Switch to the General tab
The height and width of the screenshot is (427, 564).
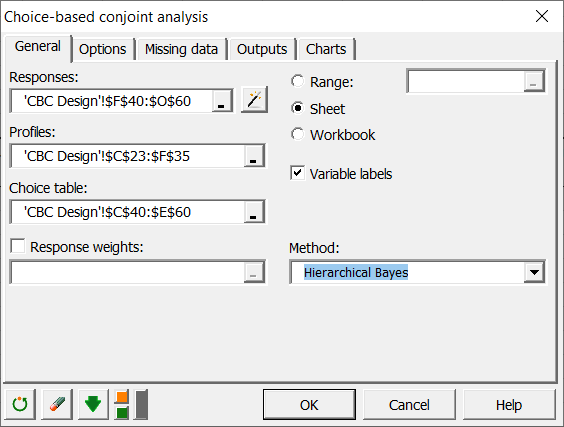coord(38,47)
